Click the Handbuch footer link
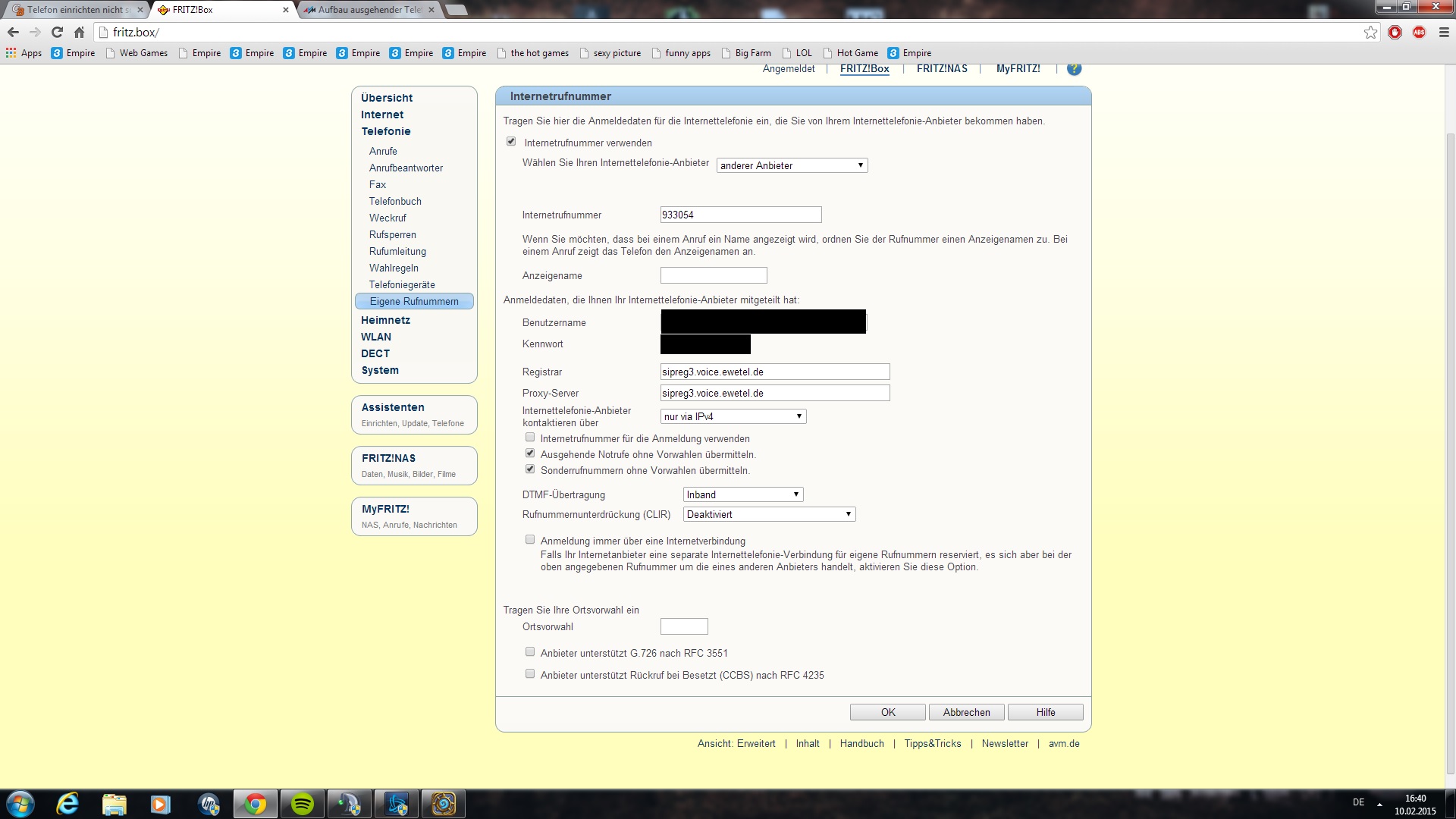1456x819 pixels. (861, 743)
